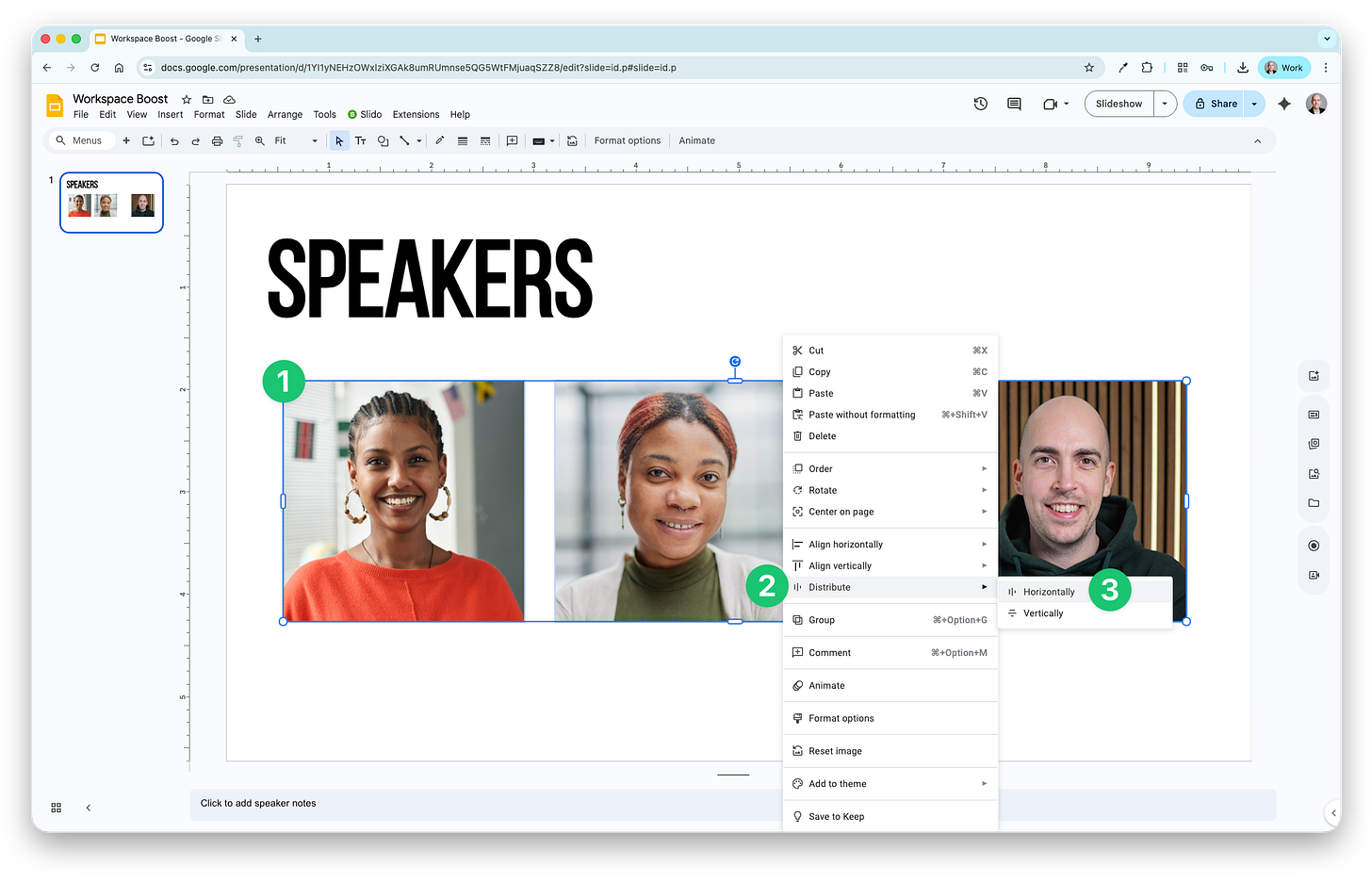Viewport: 1372px width, 882px height.
Task: Open the Chrome tab search dropdown
Action: pyautogui.click(x=1327, y=39)
